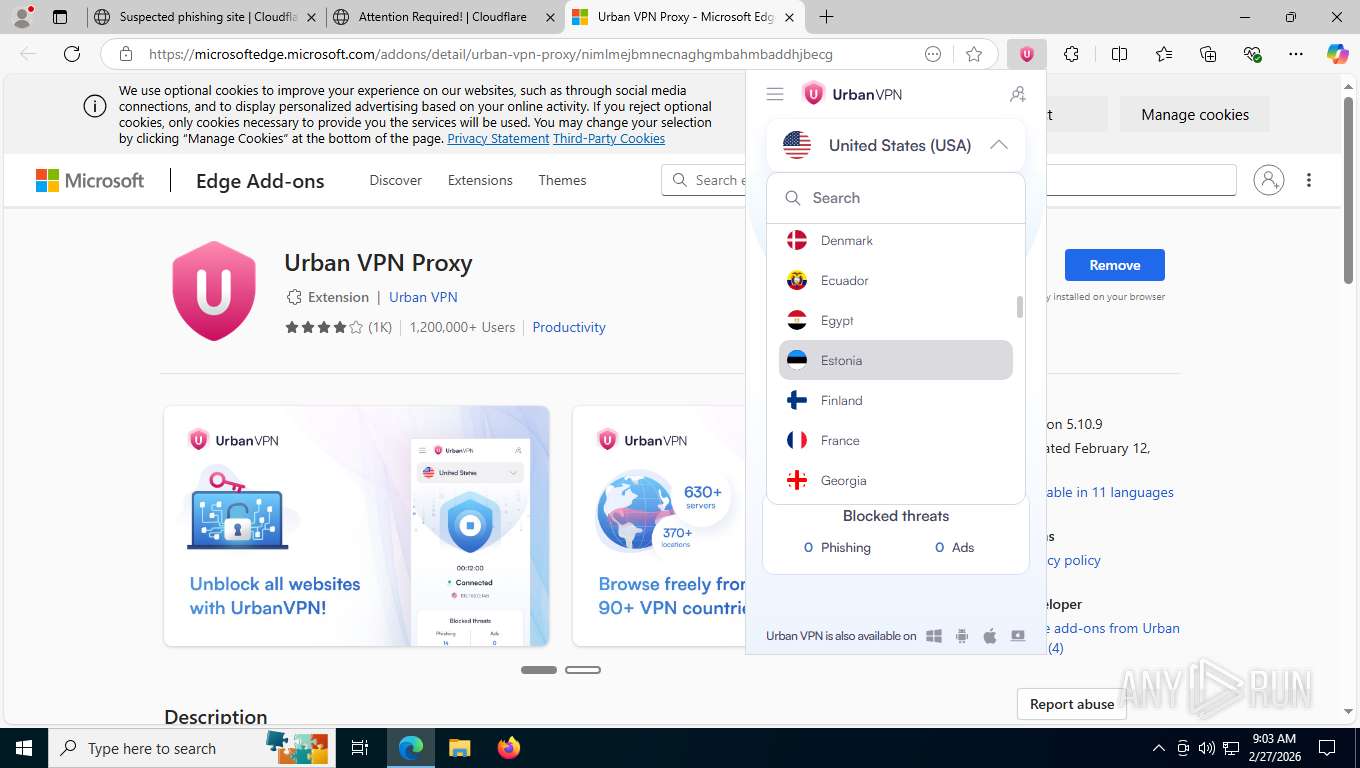View site information lock icon

point(126,54)
